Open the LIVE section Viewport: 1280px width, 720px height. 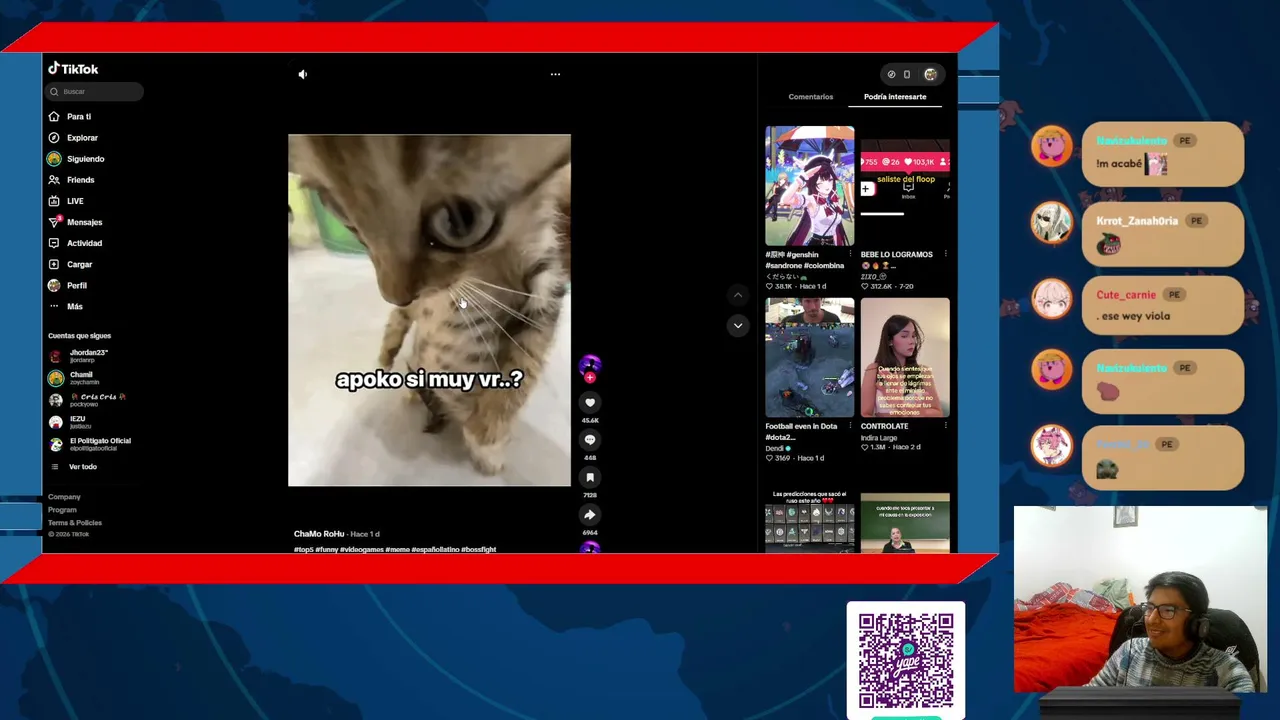[66, 201]
